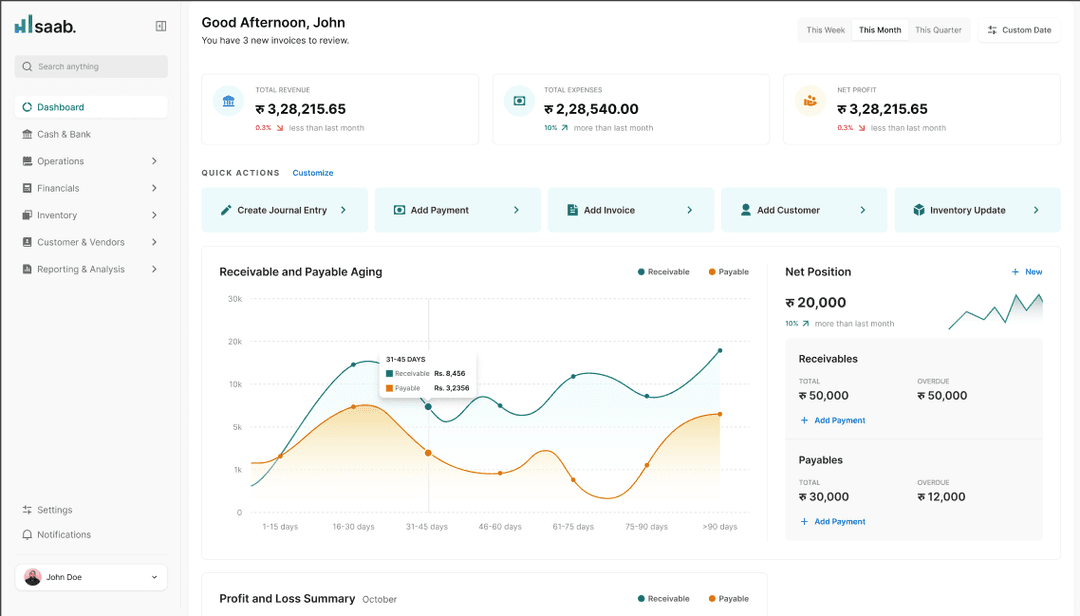Click the Customize link next to Quick Actions
This screenshot has height=616, width=1080.
(x=313, y=172)
